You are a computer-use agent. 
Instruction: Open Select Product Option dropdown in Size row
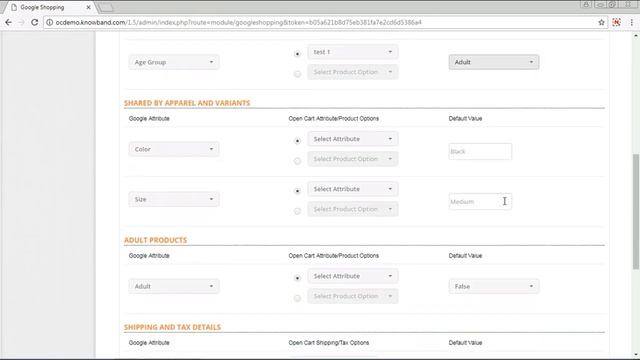coord(353,209)
